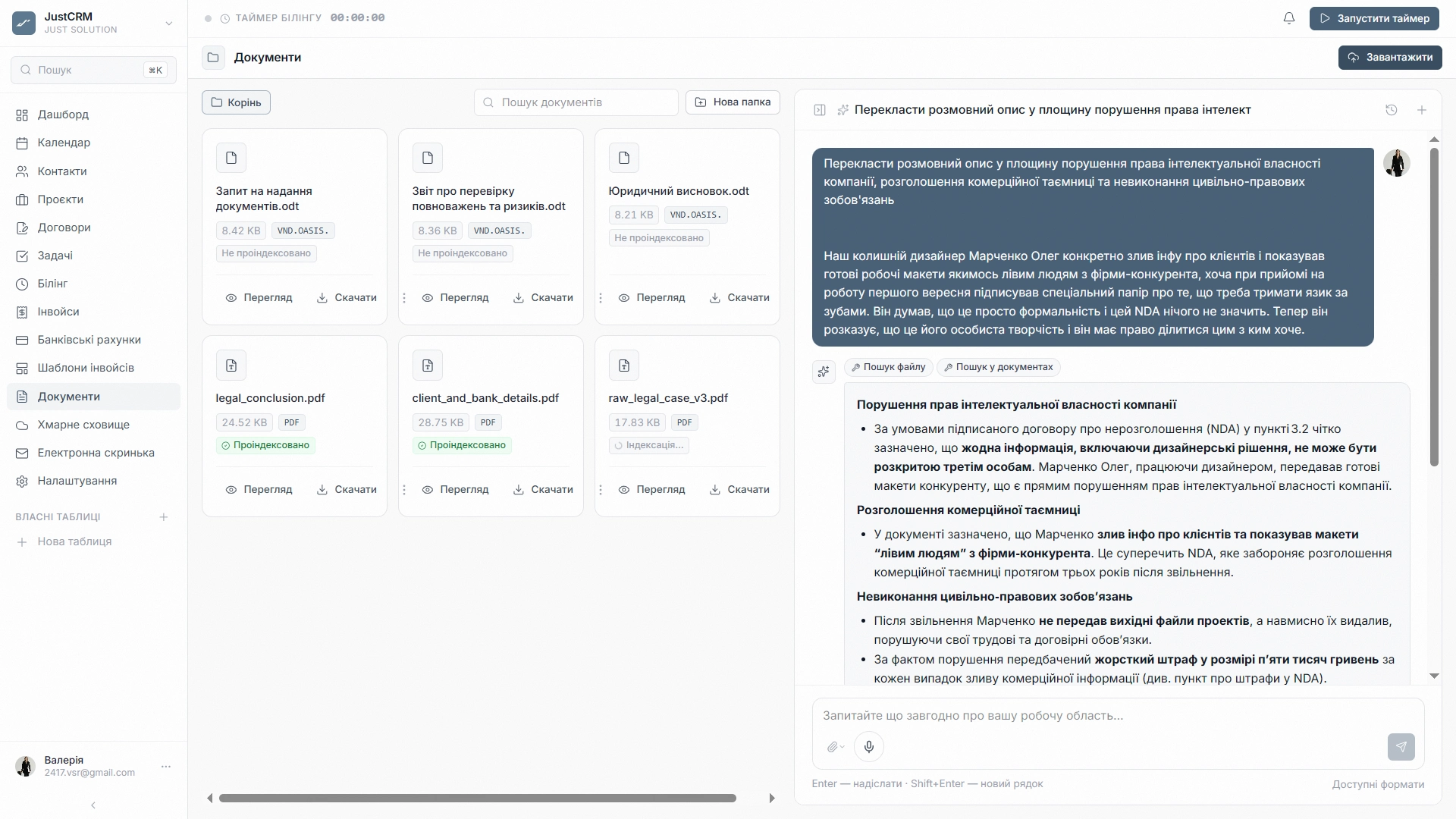Preview client_and_bank_details.pdf via Перегляд

pos(455,490)
